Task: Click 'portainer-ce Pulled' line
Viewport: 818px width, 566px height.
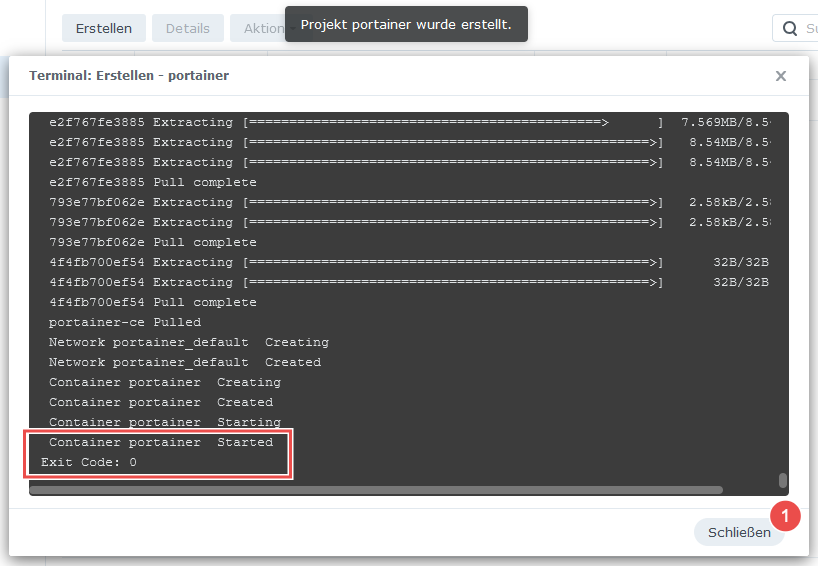Action: coord(125,322)
